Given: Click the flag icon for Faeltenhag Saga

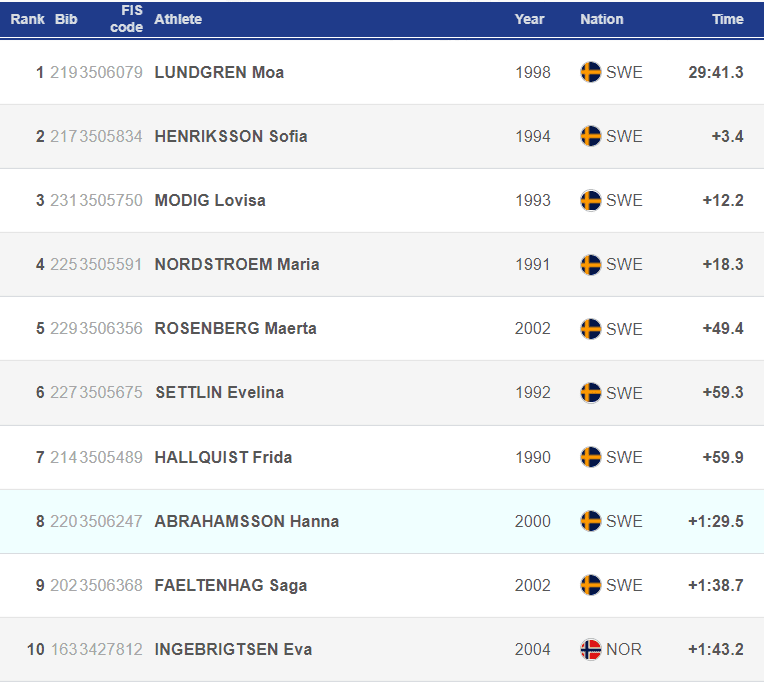Looking at the screenshot, I should [591, 585].
